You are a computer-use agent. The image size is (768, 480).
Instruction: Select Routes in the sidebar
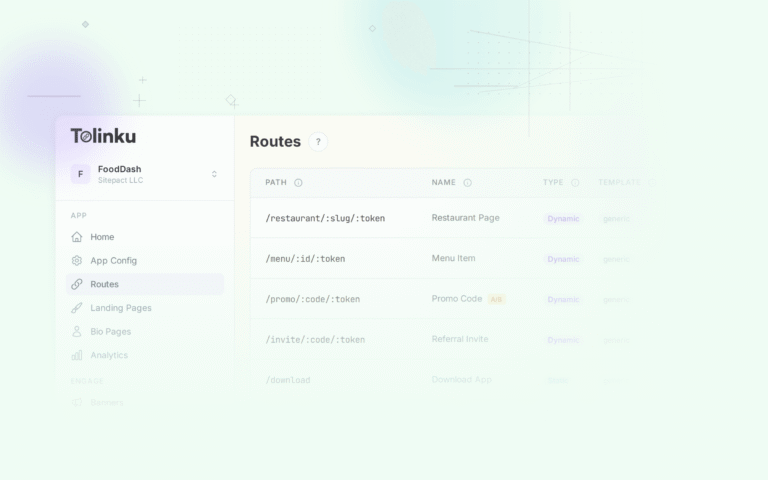point(145,284)
